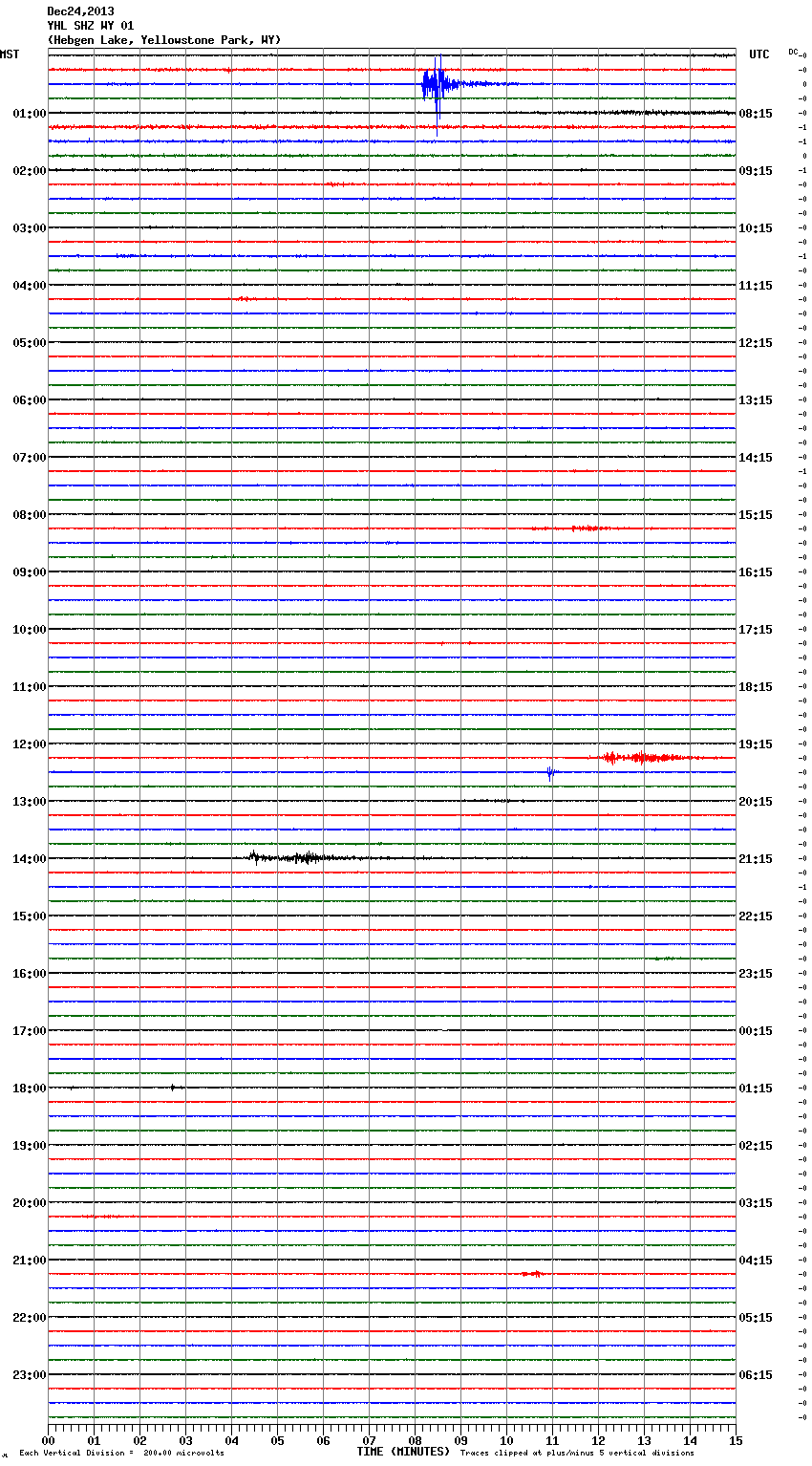812x1466 pixels.
Task: Click the 23:15 UTC time label
Action: pyautogui.click(x=756, y=974)
